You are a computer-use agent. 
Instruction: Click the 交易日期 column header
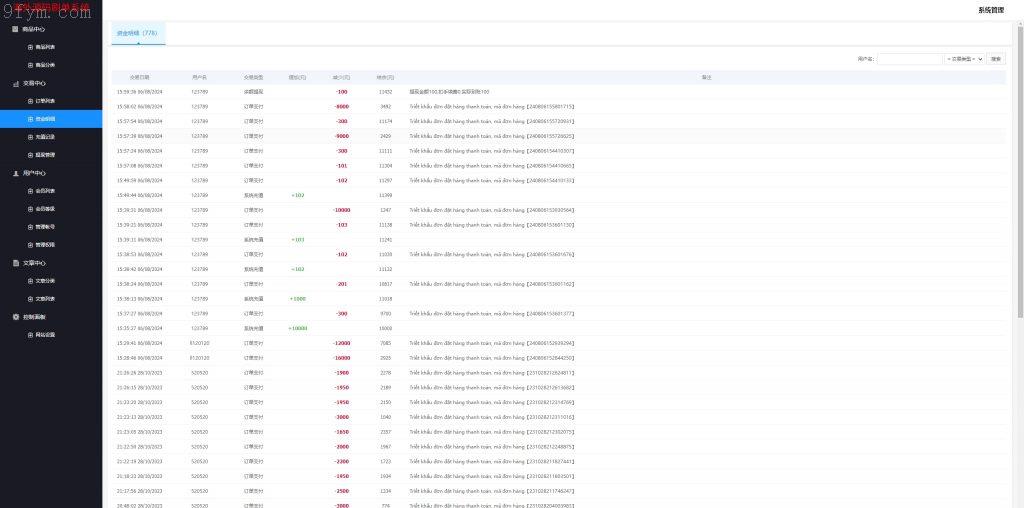(x=140, y=77)
